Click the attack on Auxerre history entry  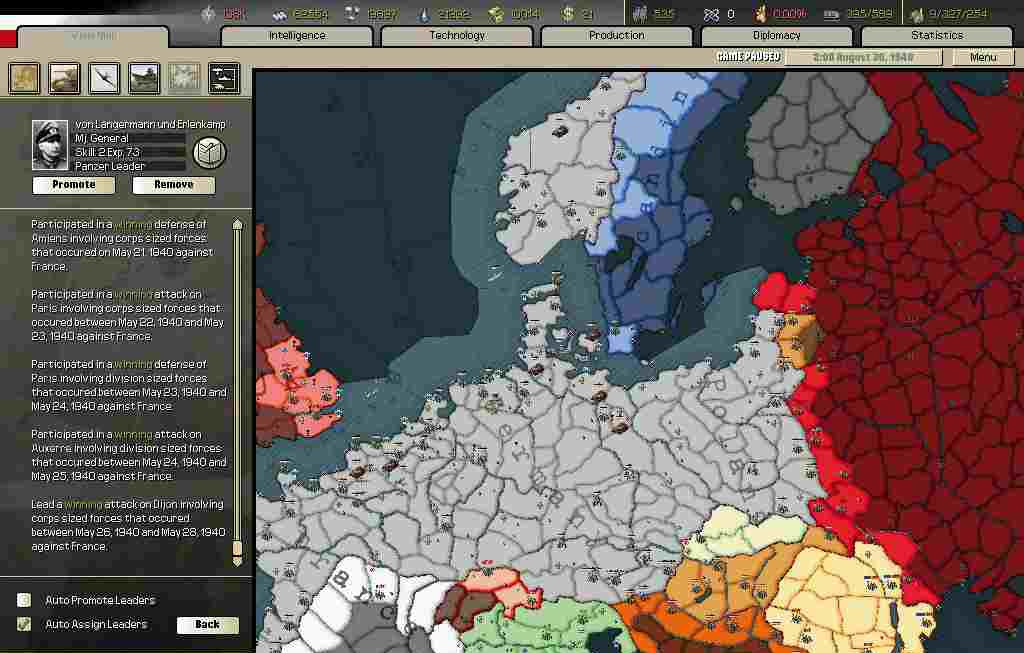(x=129, y=454)
